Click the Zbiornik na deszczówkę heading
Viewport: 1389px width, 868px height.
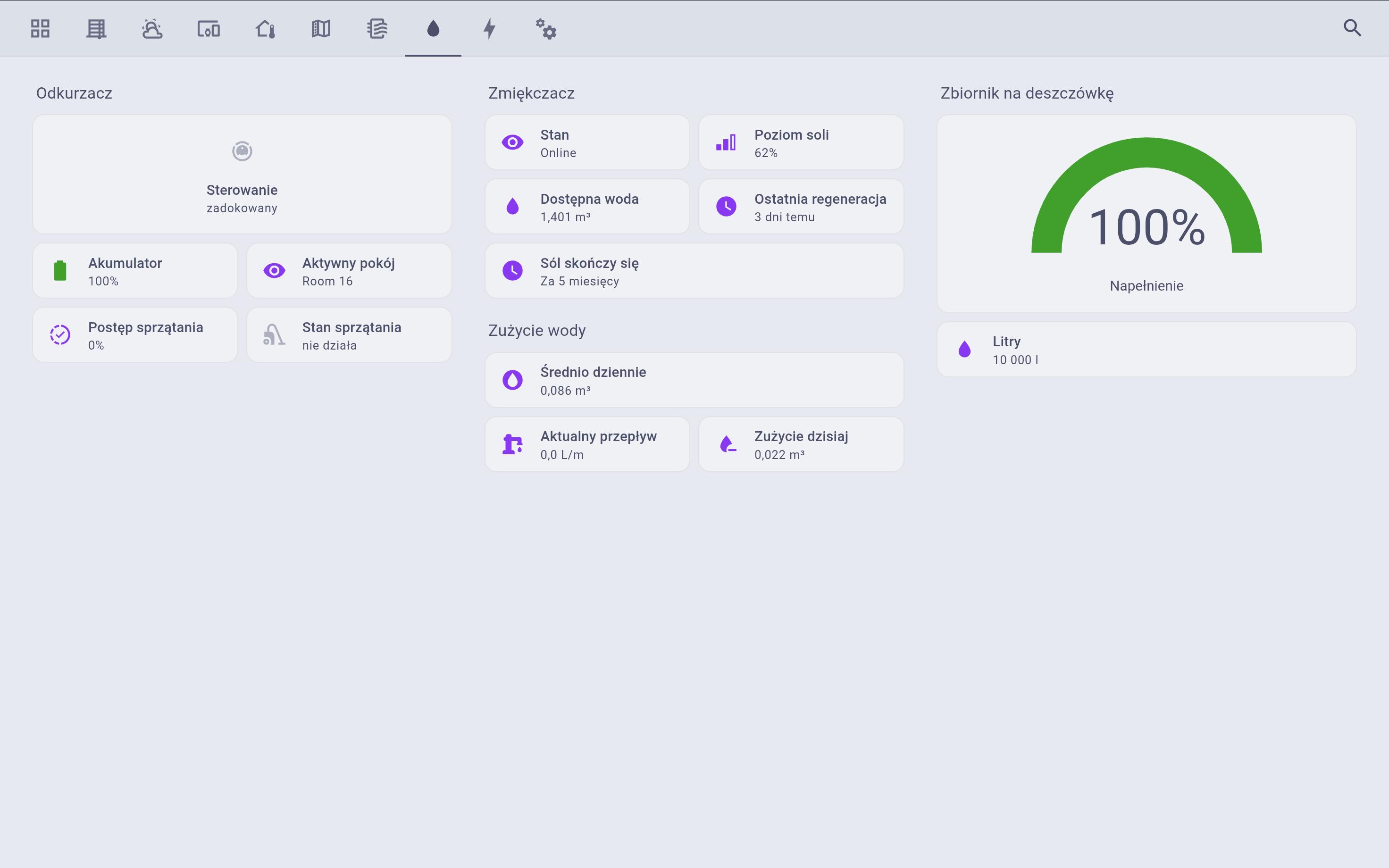1027,93
